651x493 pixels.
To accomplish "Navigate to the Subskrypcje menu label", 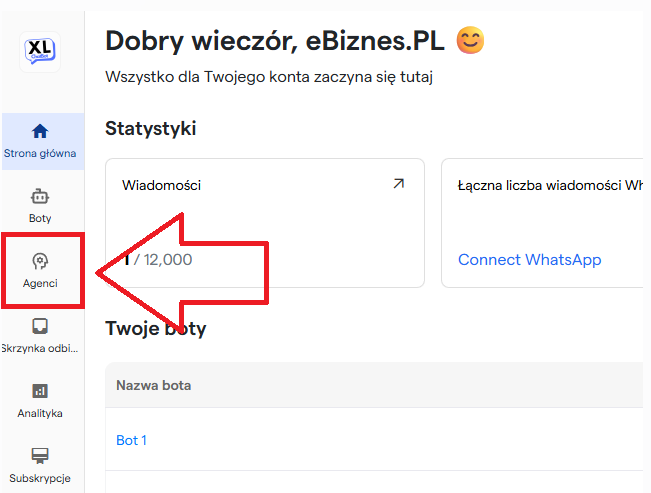I will pyautogui.click(x=40, y=478).
